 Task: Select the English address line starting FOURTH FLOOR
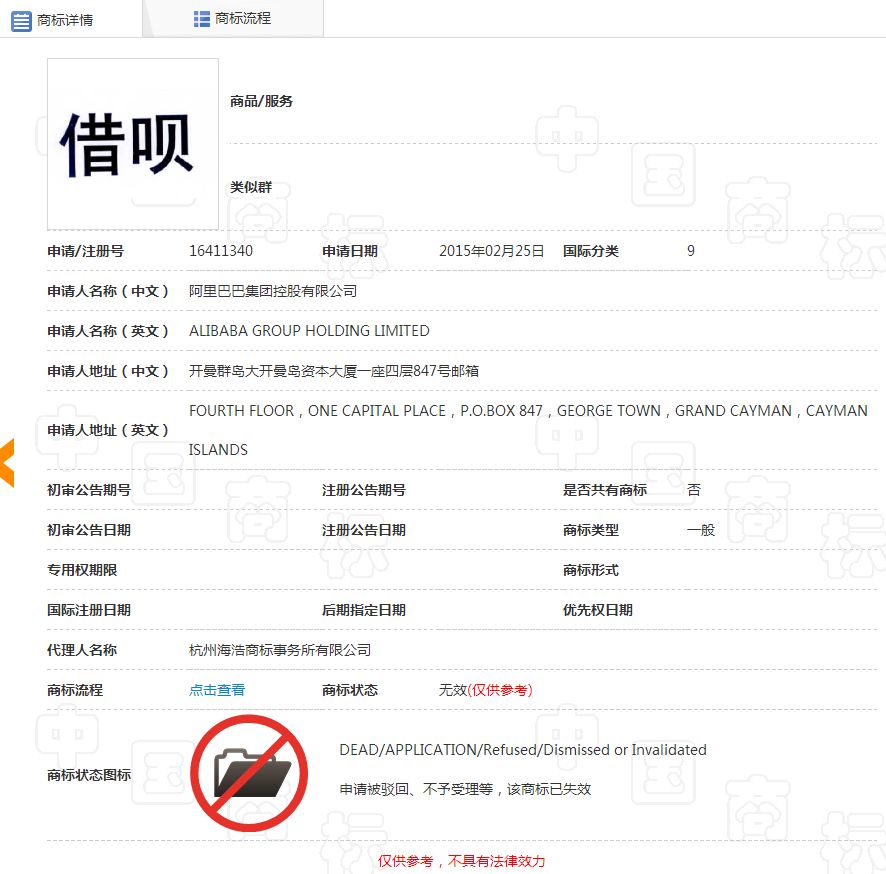[528, 411]
